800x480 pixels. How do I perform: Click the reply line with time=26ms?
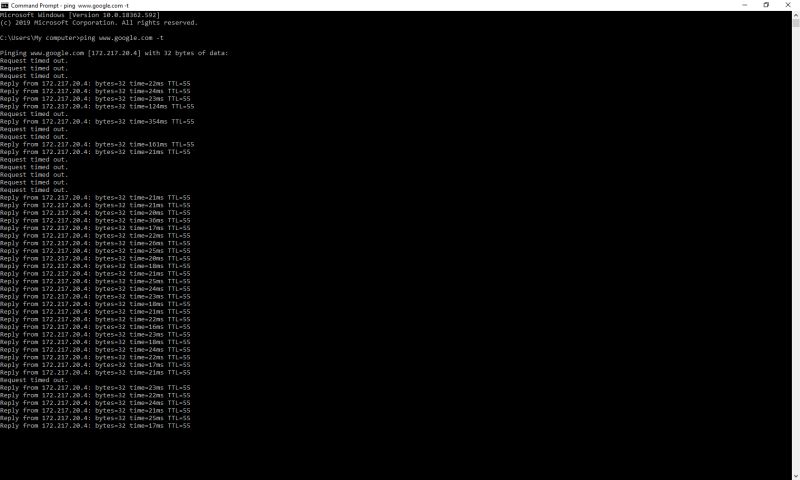[95, 243]
